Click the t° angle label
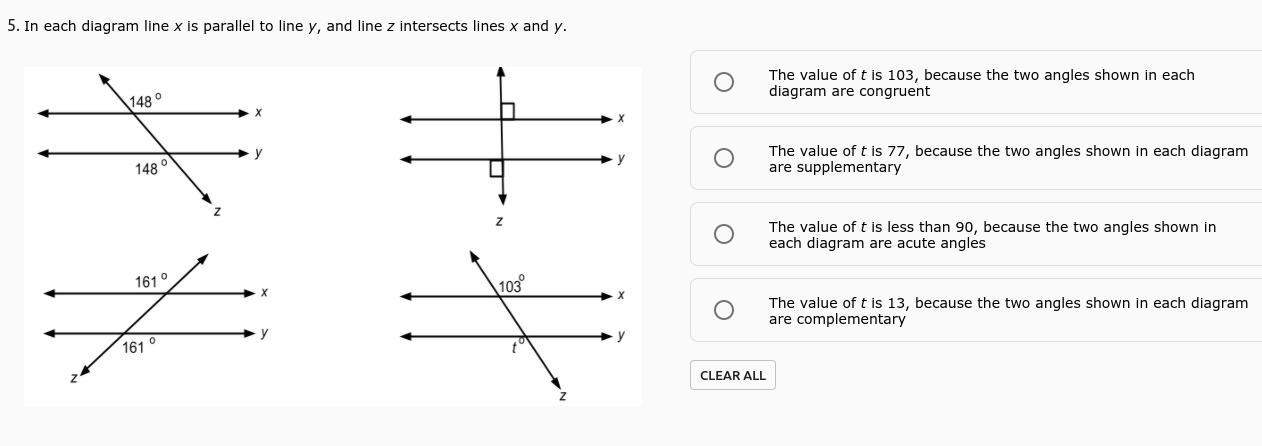1262x446 pixels. click(x=517, y=347)
